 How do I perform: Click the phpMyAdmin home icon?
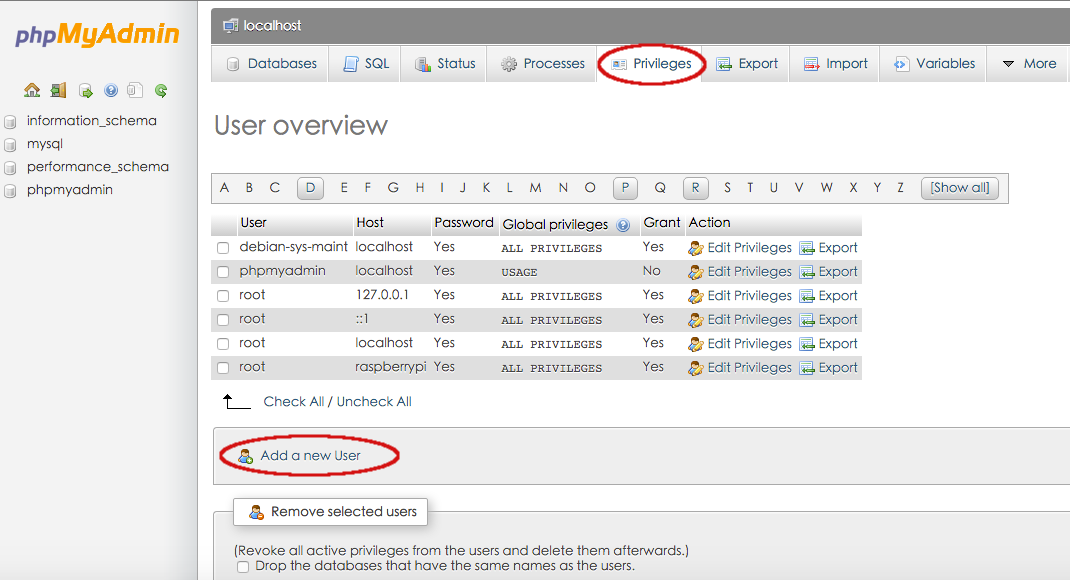point(32,90)
